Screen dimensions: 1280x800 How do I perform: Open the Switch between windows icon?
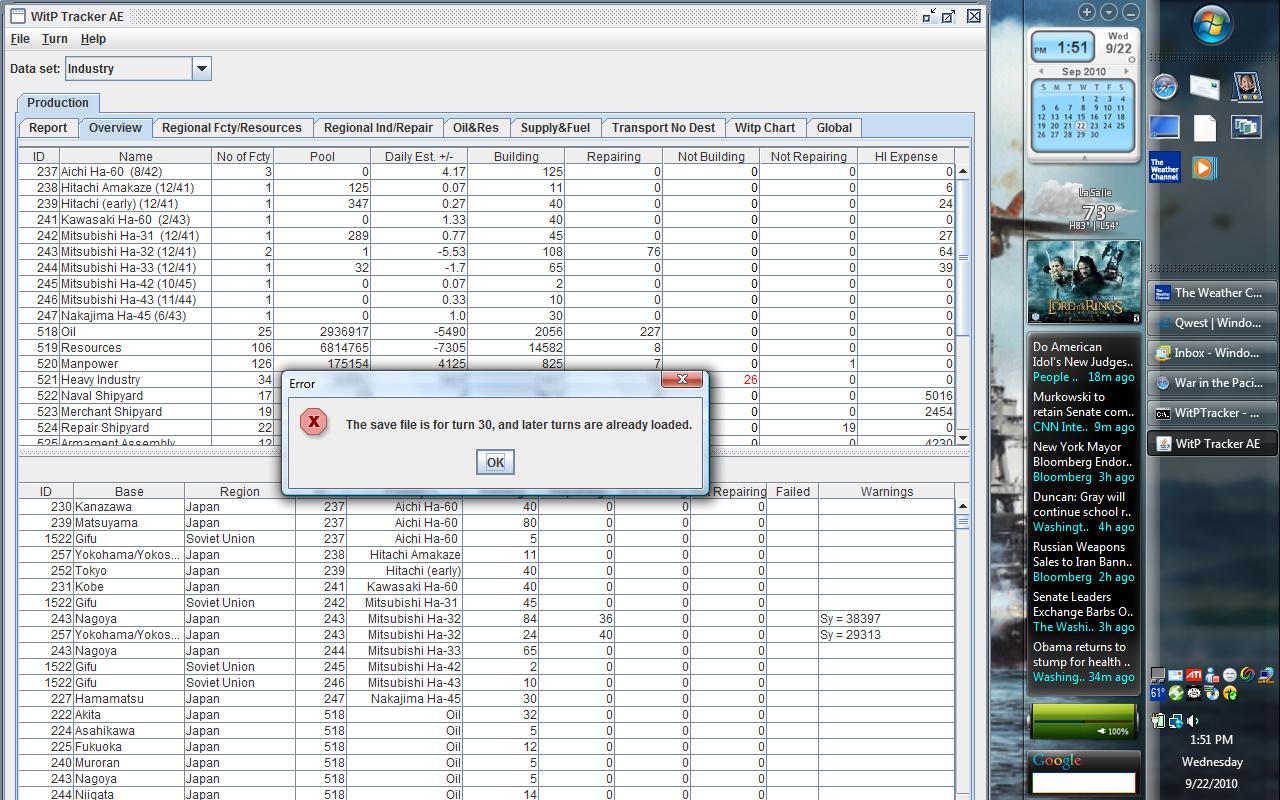pos(1245,127)
